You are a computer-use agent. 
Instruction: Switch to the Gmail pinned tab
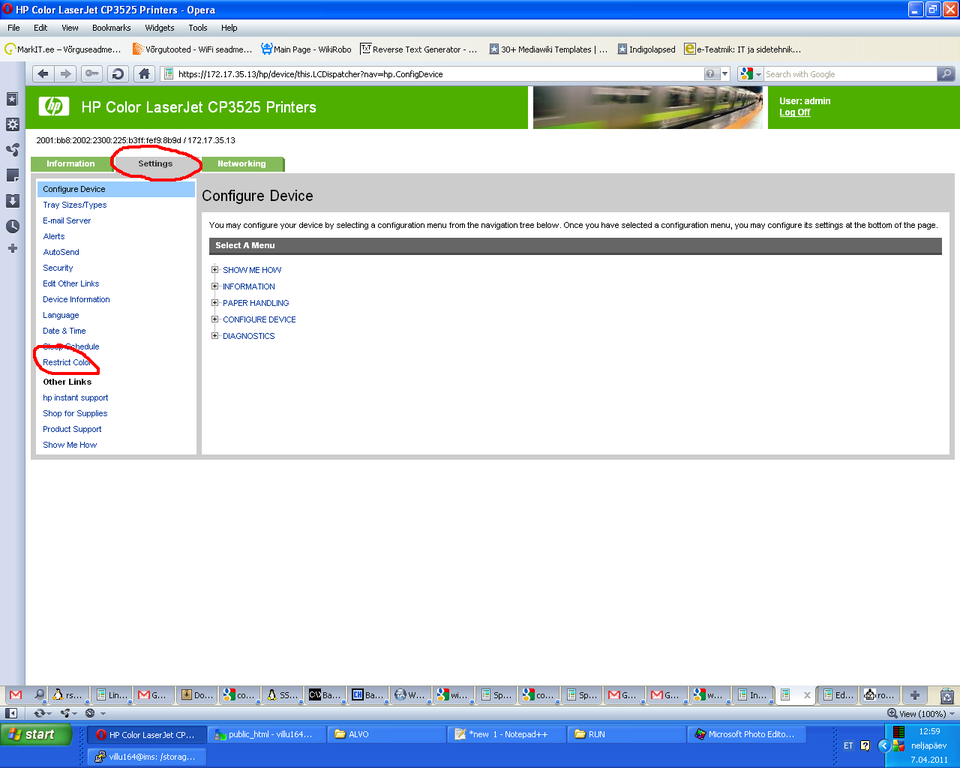coord(16,695)
